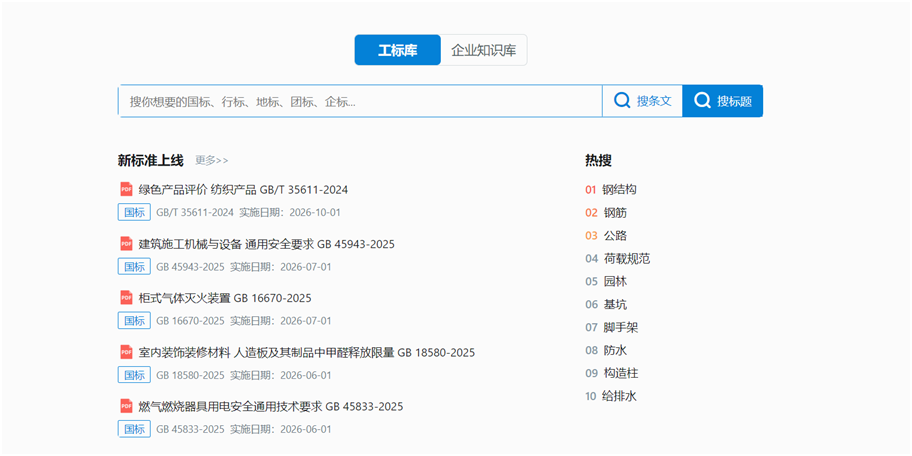Click PDF icon next to 燃气燃烧器具 standard
Screen dimensions: 912x456
point(126,406)
